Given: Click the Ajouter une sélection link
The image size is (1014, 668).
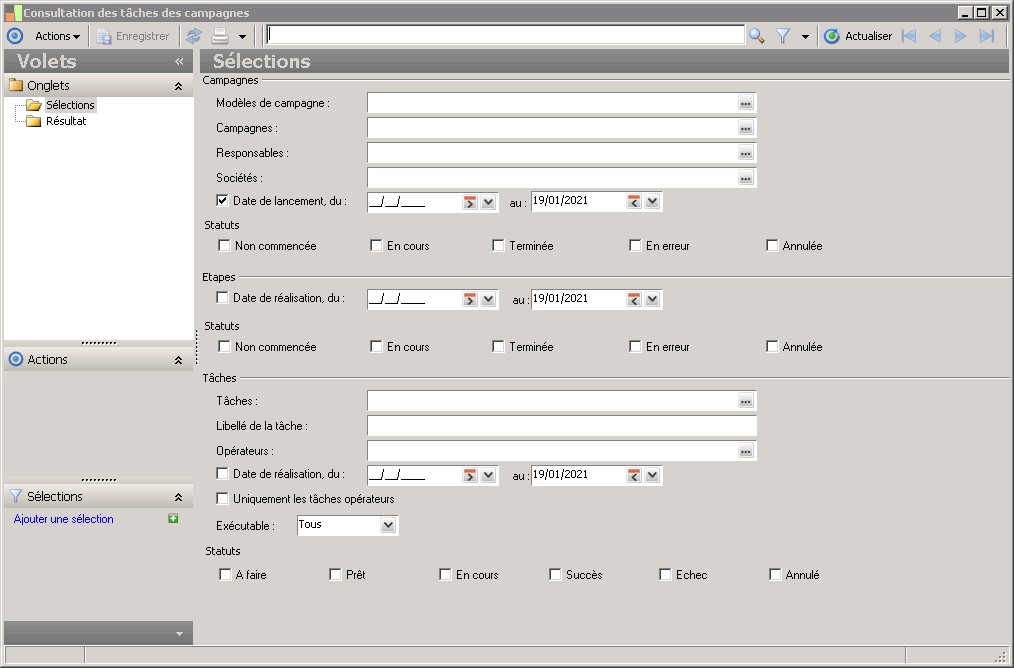Looking at the screenshot, I should (x=64, y=519).
